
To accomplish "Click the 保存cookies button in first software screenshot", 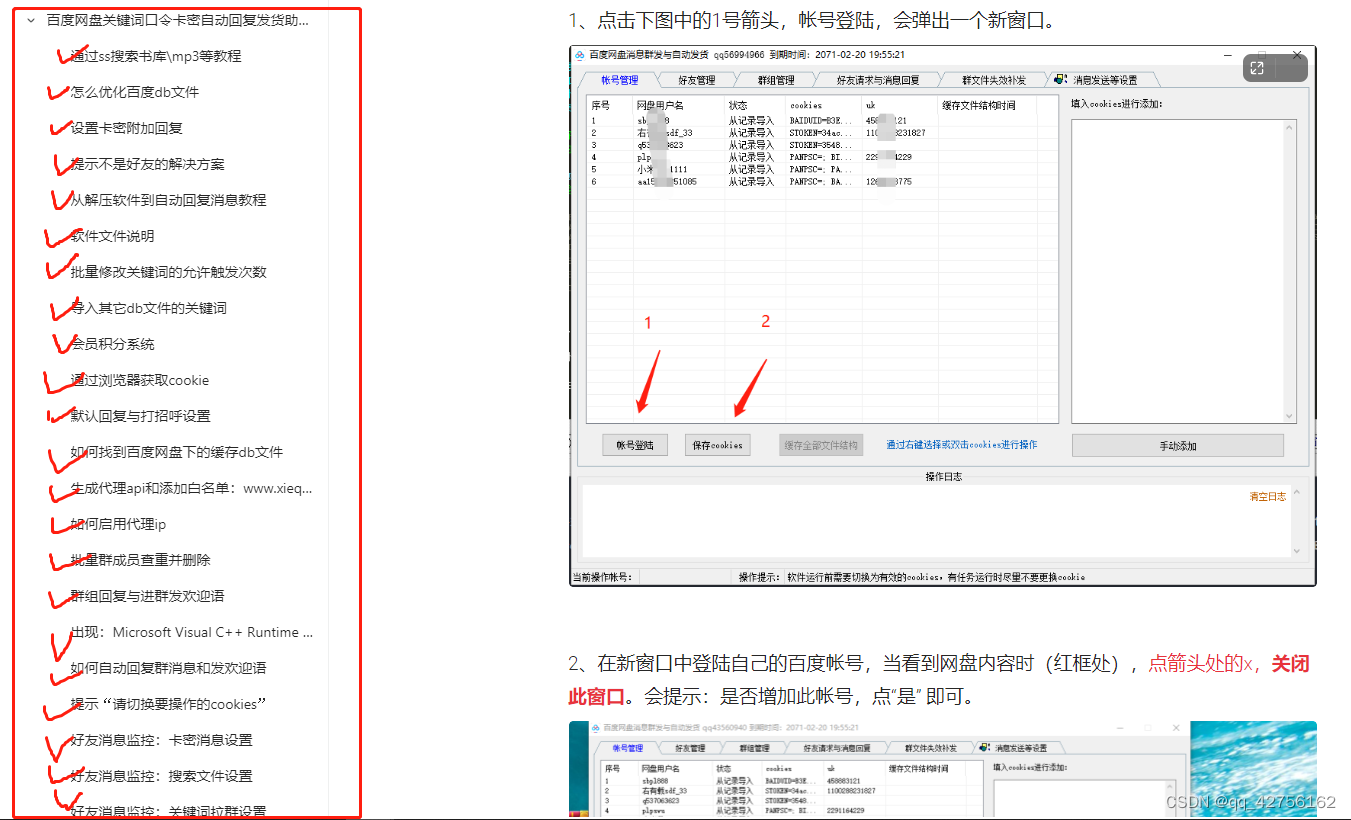I will pyautogui.click(x=718, y=445).
